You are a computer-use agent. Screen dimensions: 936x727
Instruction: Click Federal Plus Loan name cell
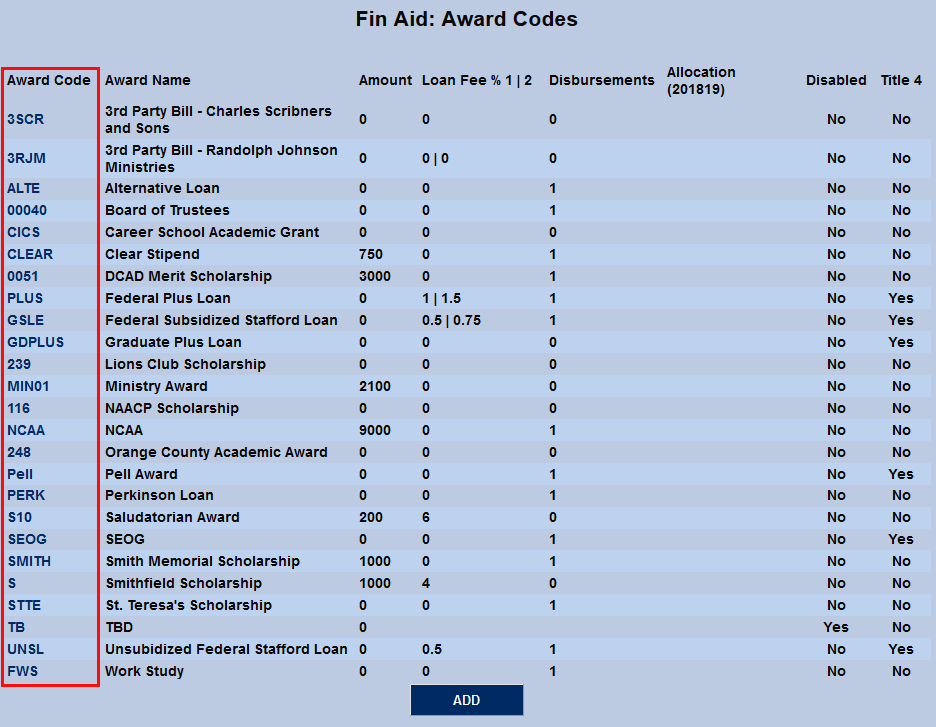tap(168, 298)
